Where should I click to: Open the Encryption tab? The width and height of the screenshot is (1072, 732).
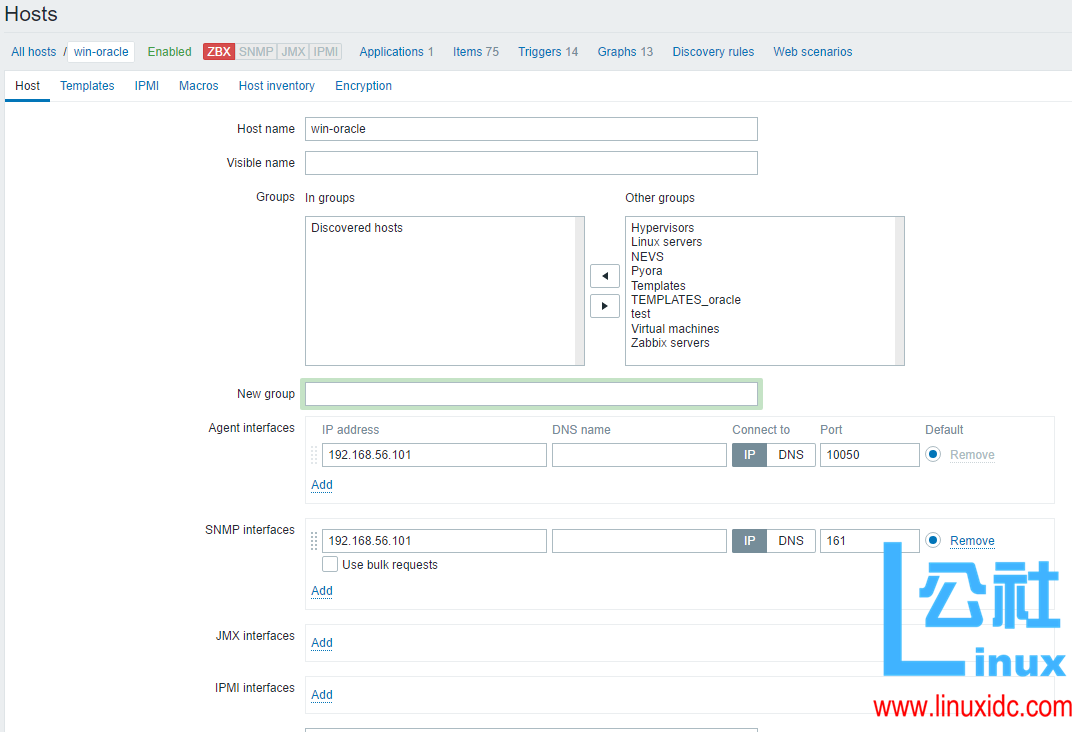[x=363, y=86]
